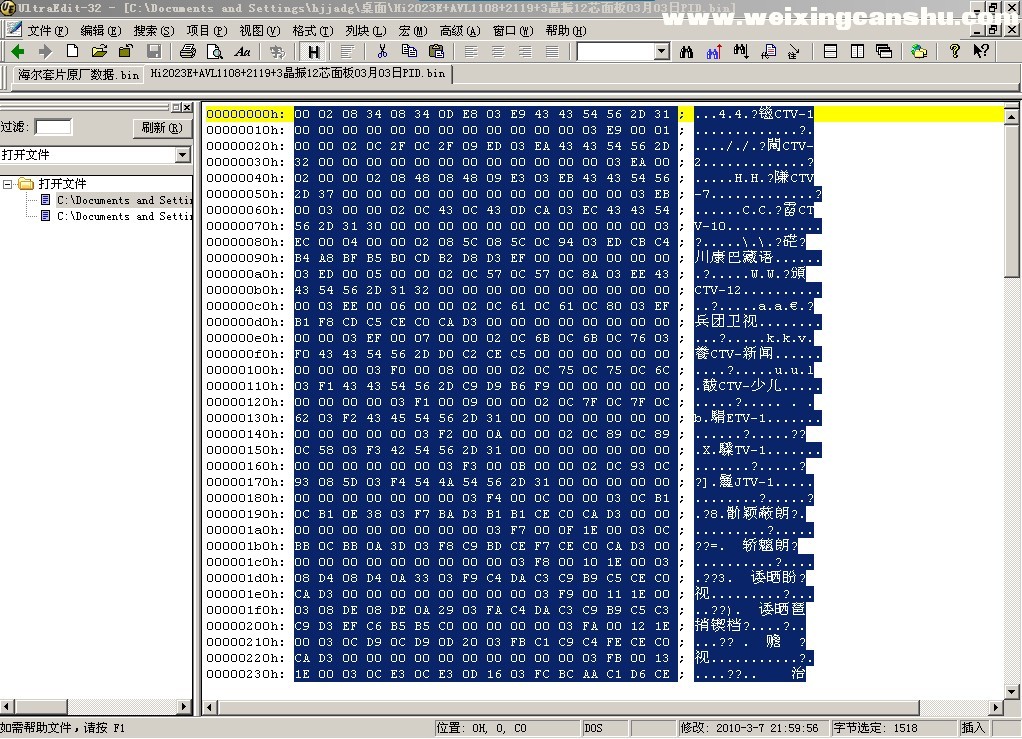
Task: Click the 插入 insert mode status indicator
Action: coord(973,728)
